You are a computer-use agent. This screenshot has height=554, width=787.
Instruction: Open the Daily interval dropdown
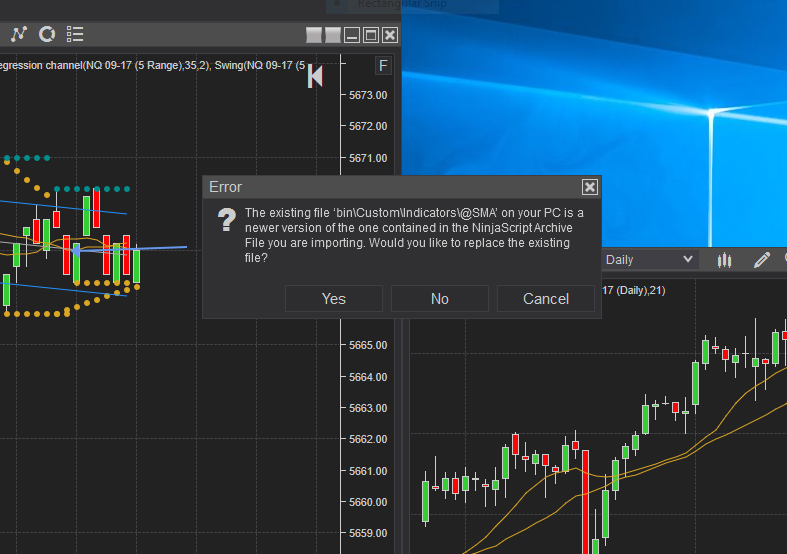(649, 259)
